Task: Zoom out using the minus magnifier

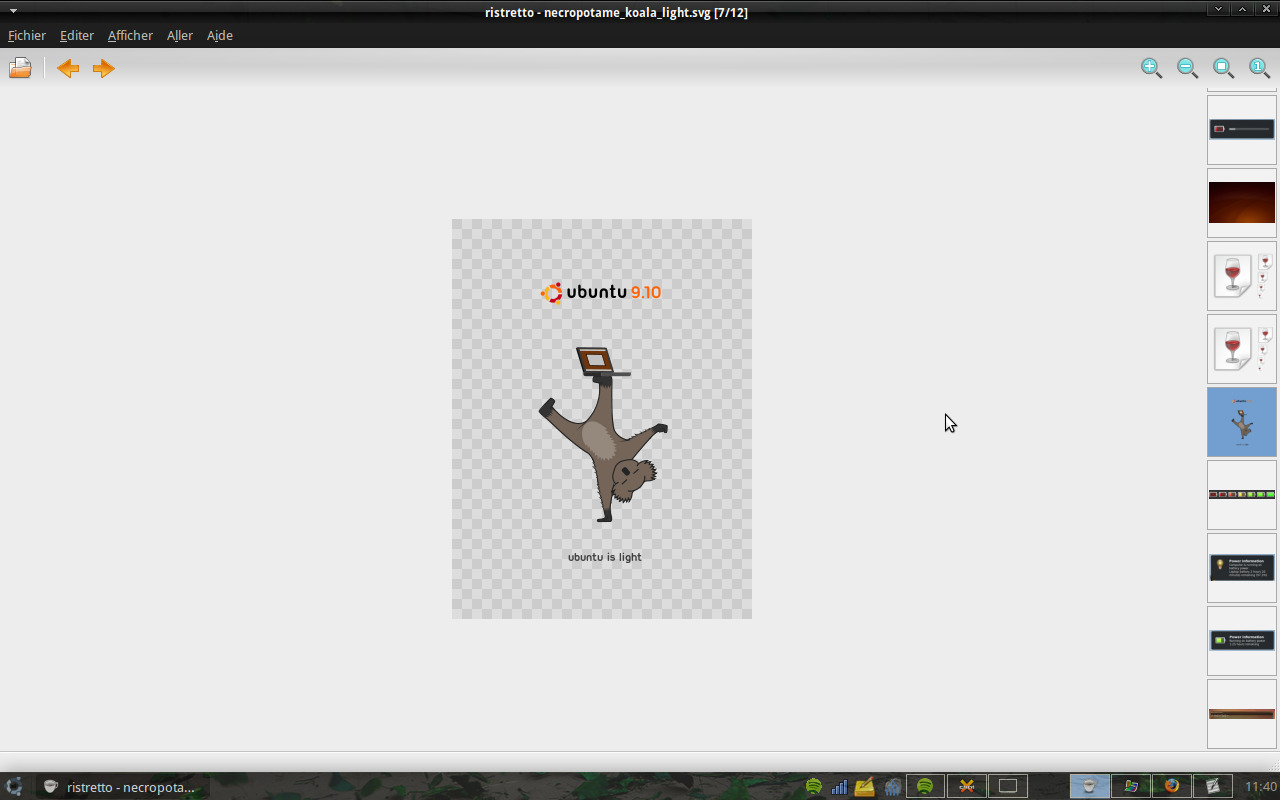Action: [1187, 68]
